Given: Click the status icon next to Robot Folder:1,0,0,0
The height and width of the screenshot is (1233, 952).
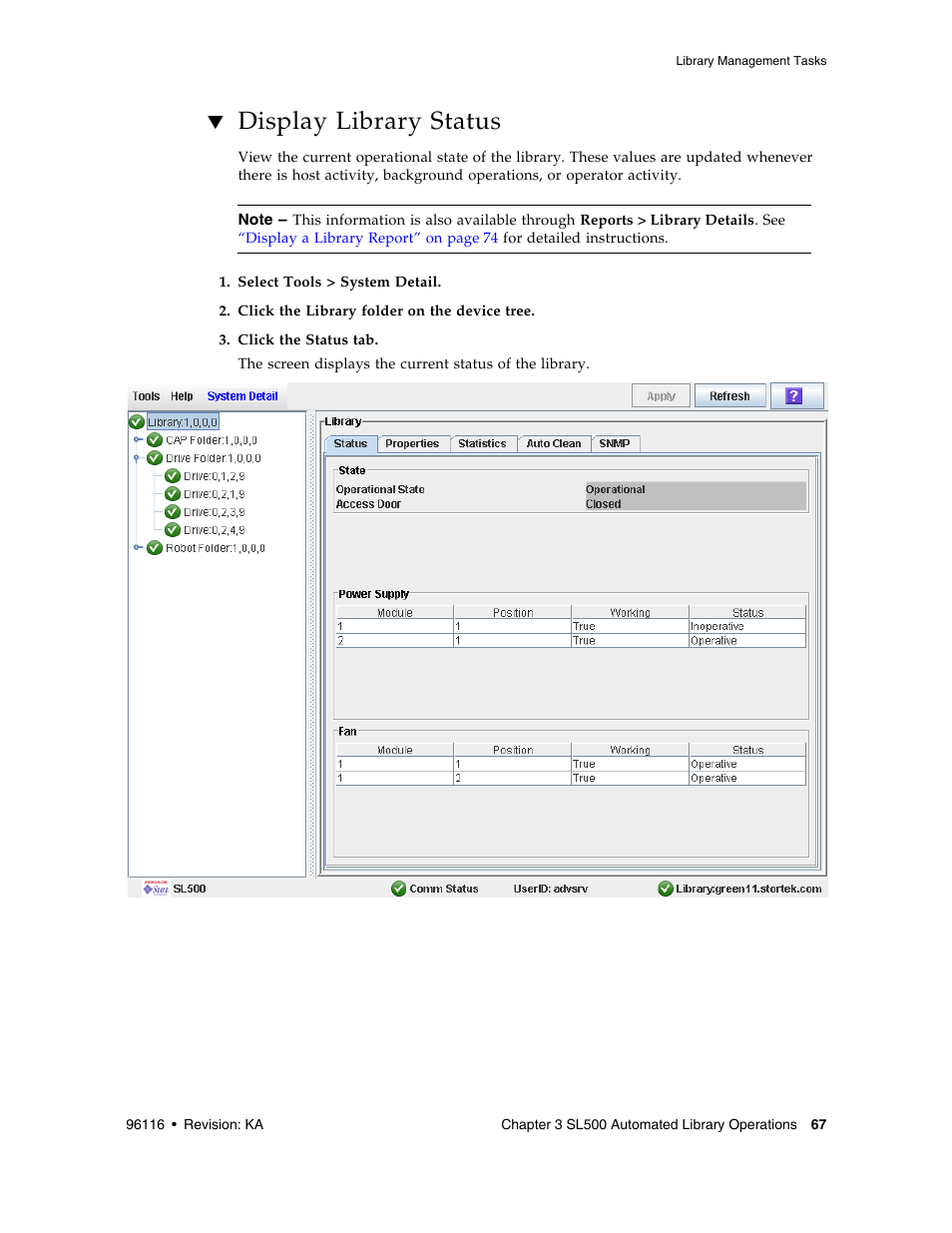Looking at the screenshot, I should (x=155, y=548).
